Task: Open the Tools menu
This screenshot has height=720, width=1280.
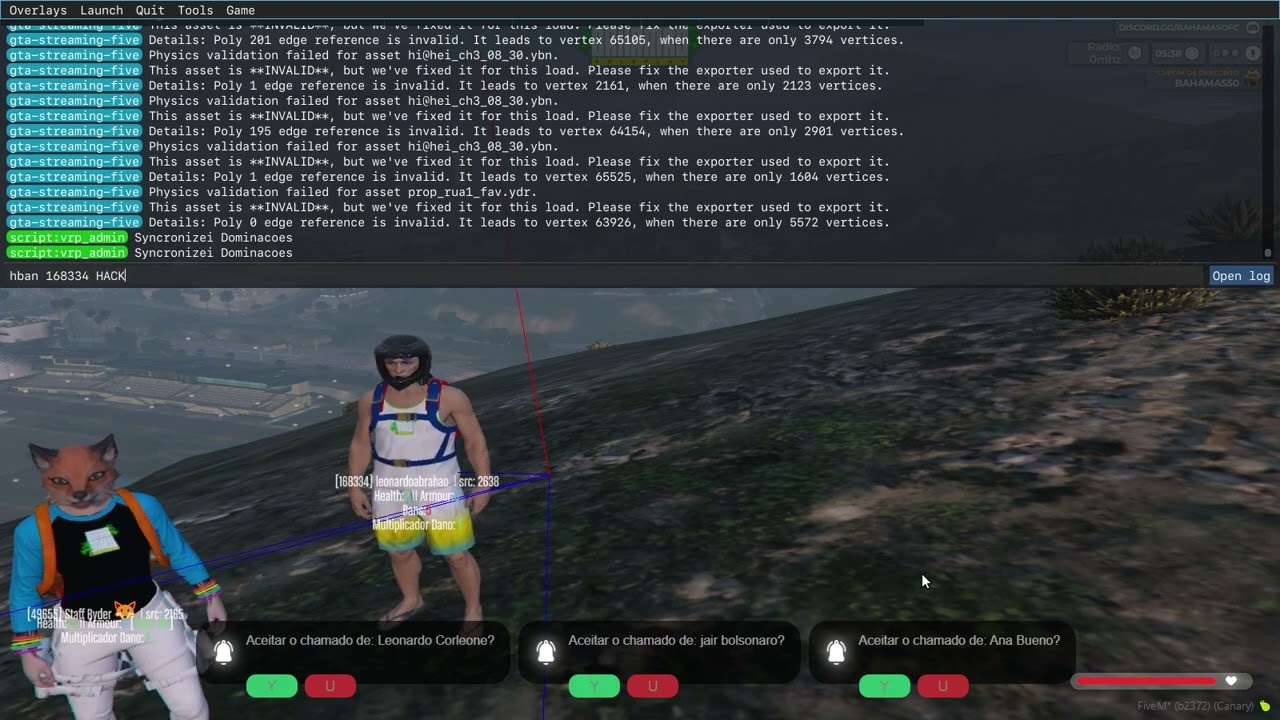Action: pyautogui.click(x=195, y=10)
